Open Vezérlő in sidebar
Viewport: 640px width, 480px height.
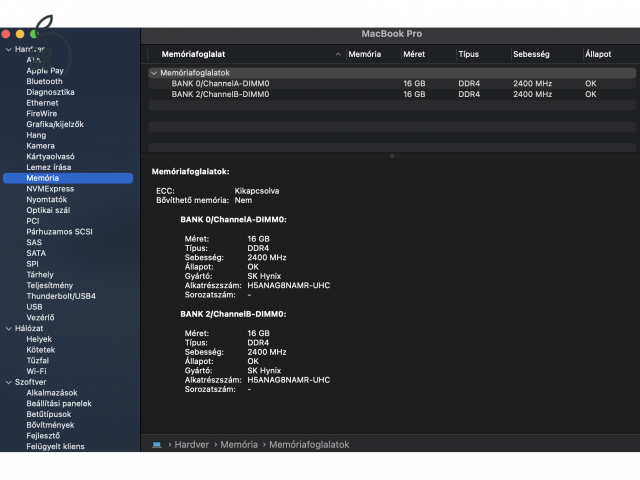pyautogui.click(x=40, y=318)
